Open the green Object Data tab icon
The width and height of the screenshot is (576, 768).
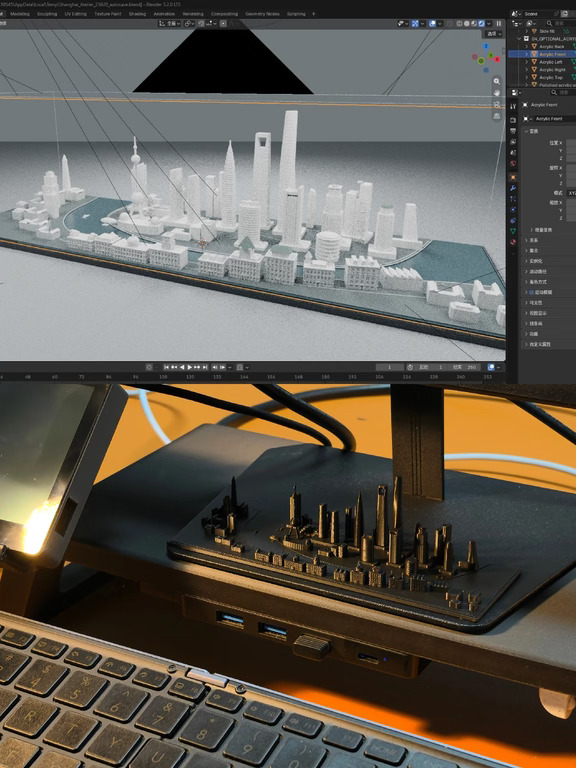pos(513,231)
